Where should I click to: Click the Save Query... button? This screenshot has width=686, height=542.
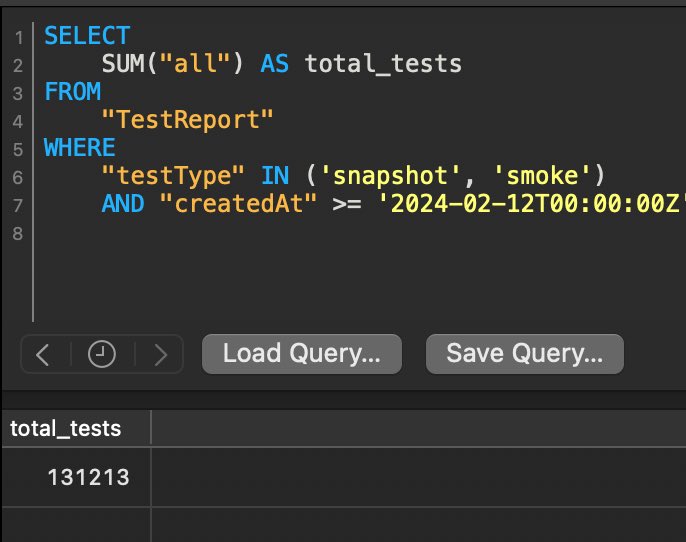click(x=525, y=354)
